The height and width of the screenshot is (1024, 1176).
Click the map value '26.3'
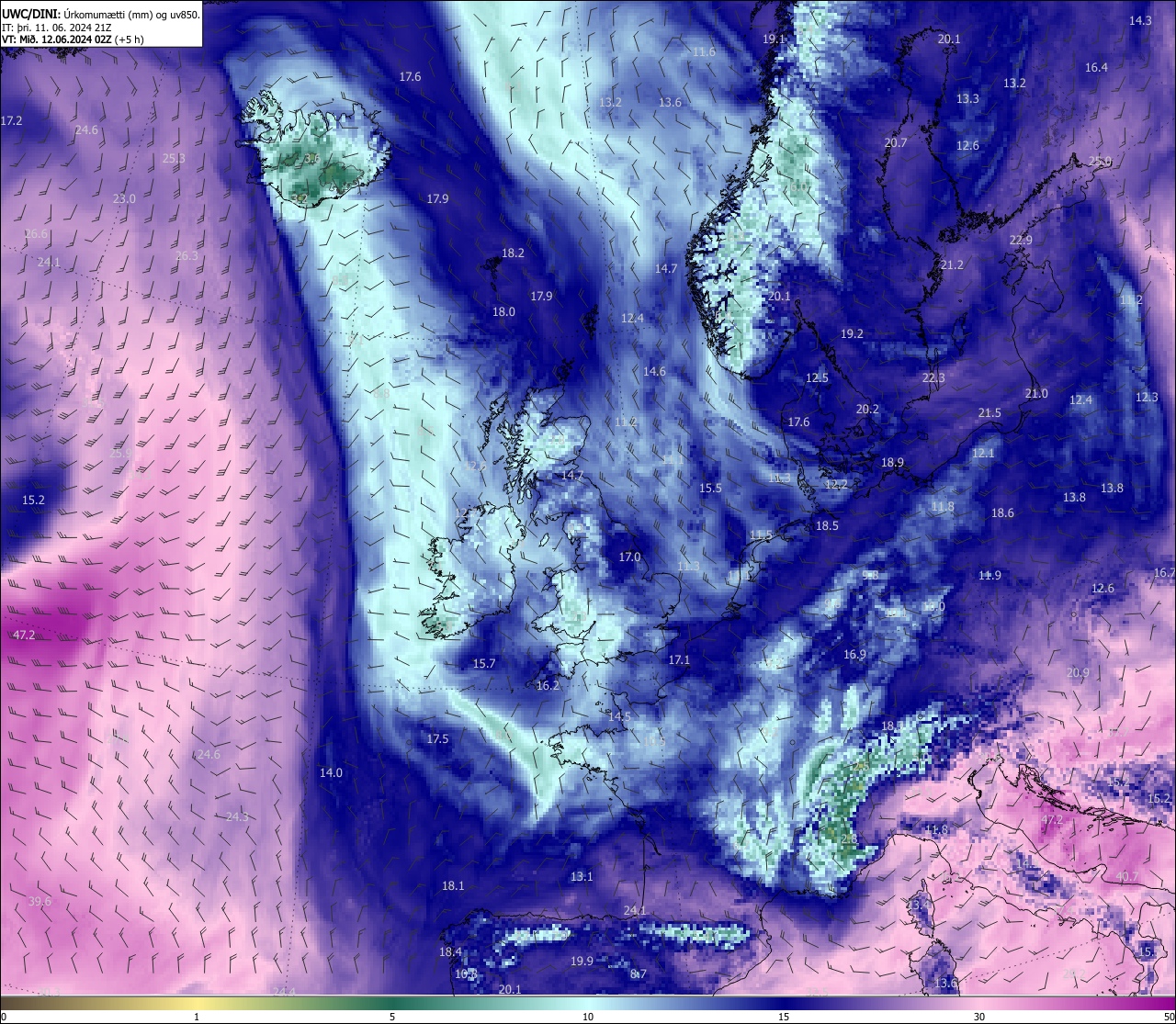(x=187, y=255)
